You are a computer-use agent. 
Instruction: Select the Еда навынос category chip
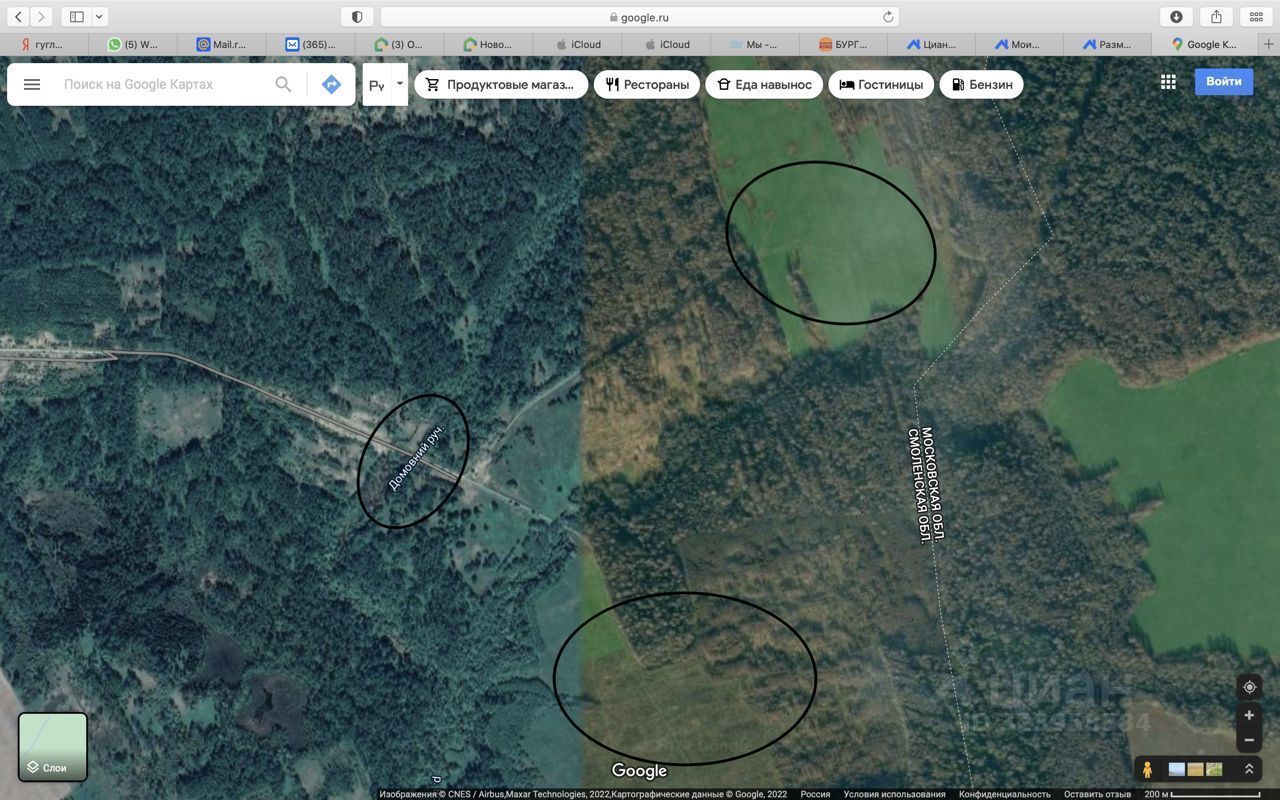point(764,85)
